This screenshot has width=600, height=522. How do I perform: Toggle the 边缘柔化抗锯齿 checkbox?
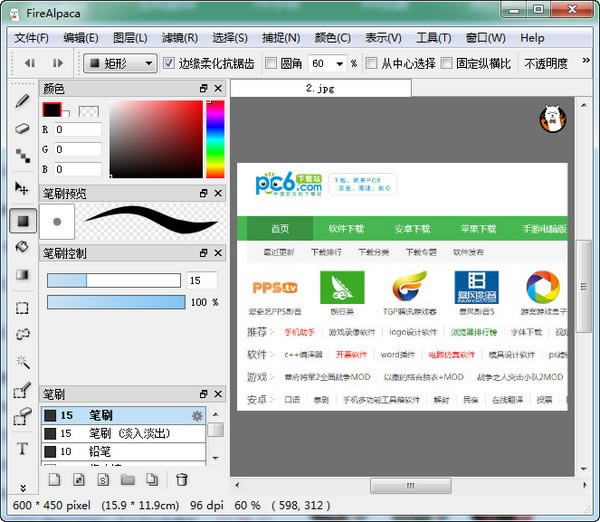tap(170, 63)
